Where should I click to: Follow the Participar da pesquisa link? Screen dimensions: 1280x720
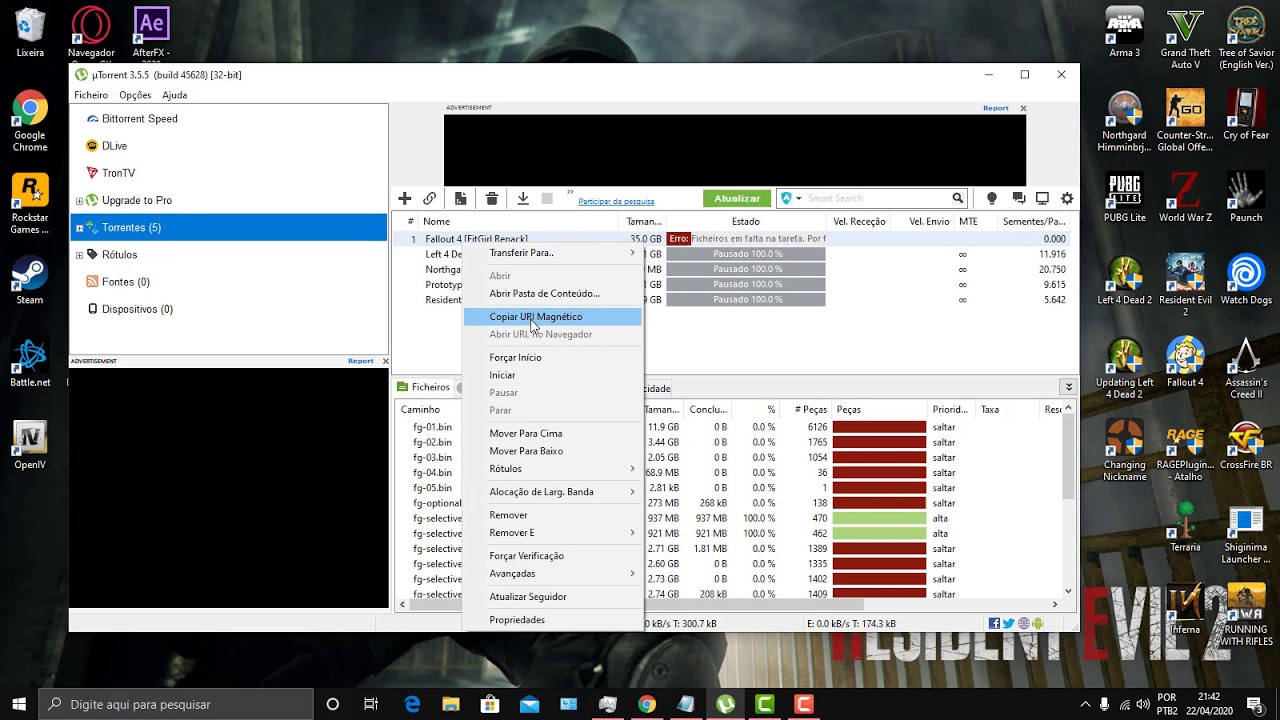click(616, 202)
